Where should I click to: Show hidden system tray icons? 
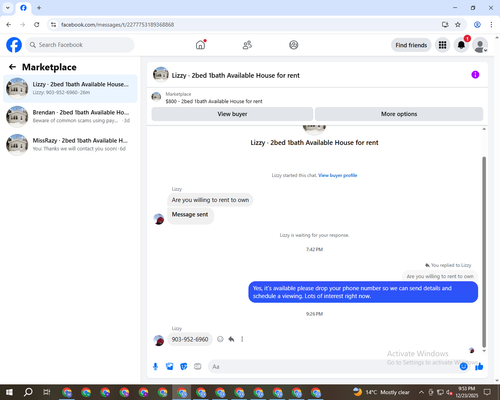click(421, 392)
